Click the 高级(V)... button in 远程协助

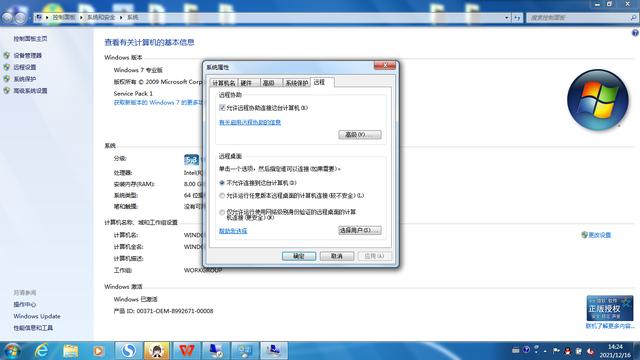tap(360, 135)
